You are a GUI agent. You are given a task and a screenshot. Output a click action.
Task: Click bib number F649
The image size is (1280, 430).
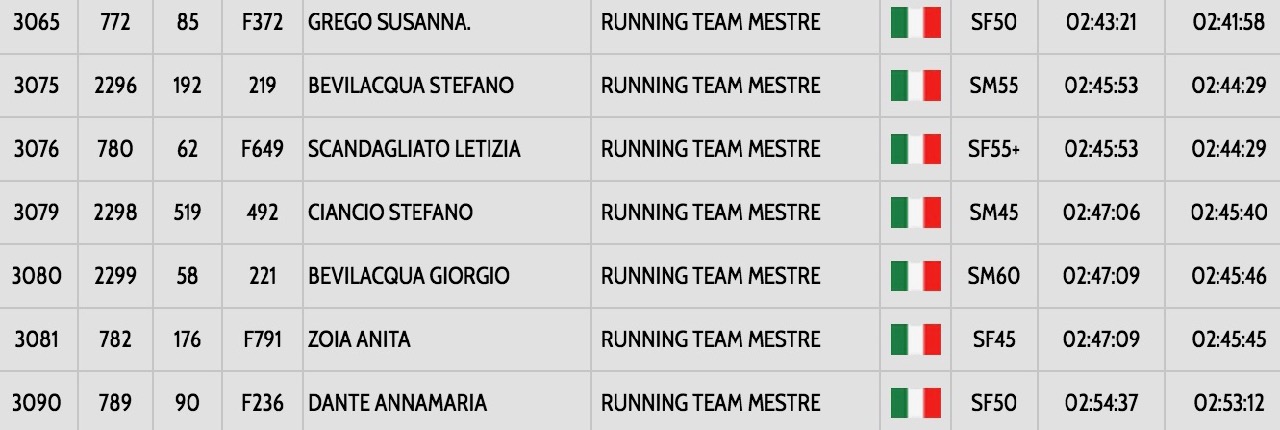pos(262,149)
